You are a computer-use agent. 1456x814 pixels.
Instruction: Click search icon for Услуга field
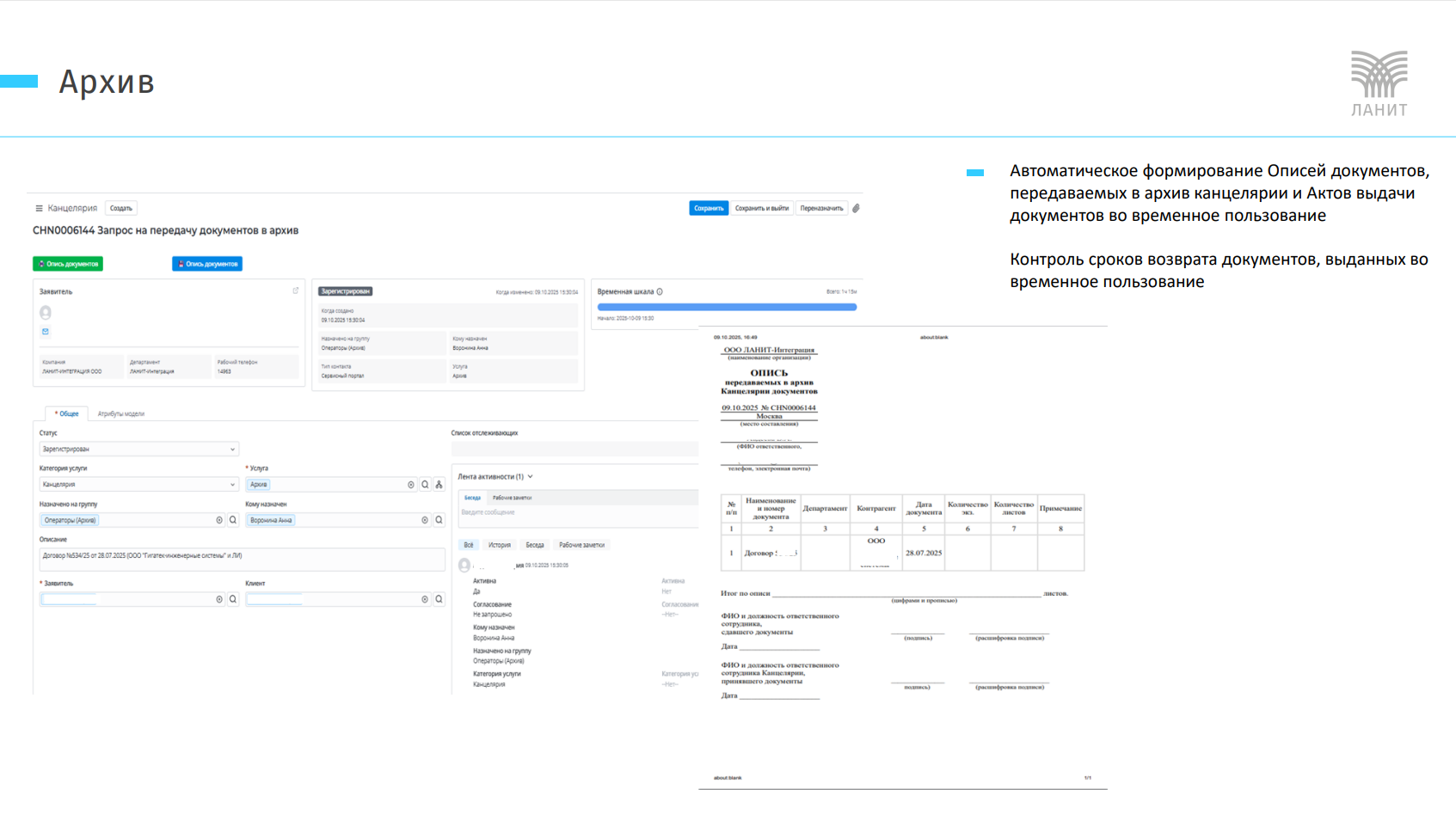(425, 485)
